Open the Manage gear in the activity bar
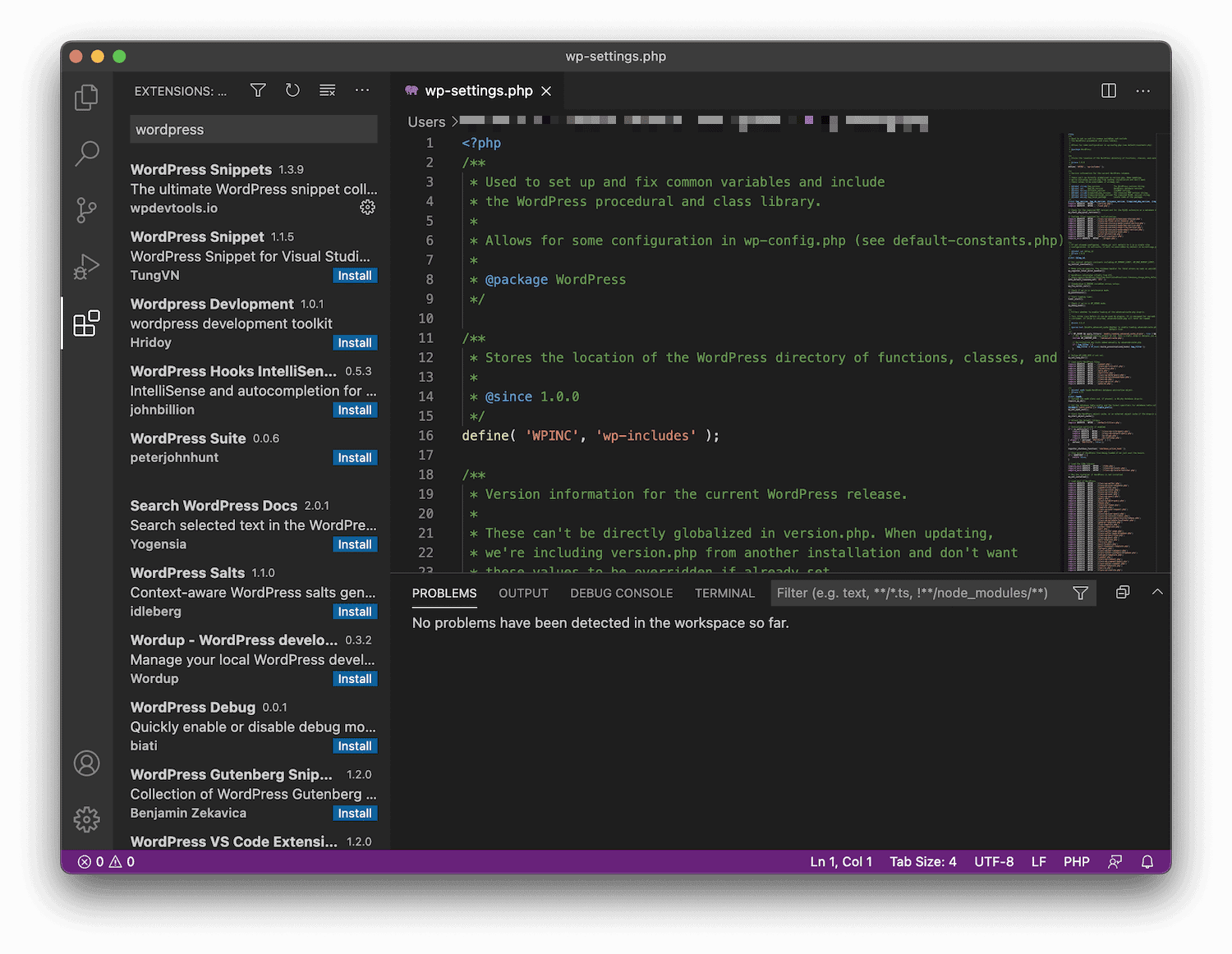The height and width of the screenshot is (954, 1232). (x=86, y=819)
